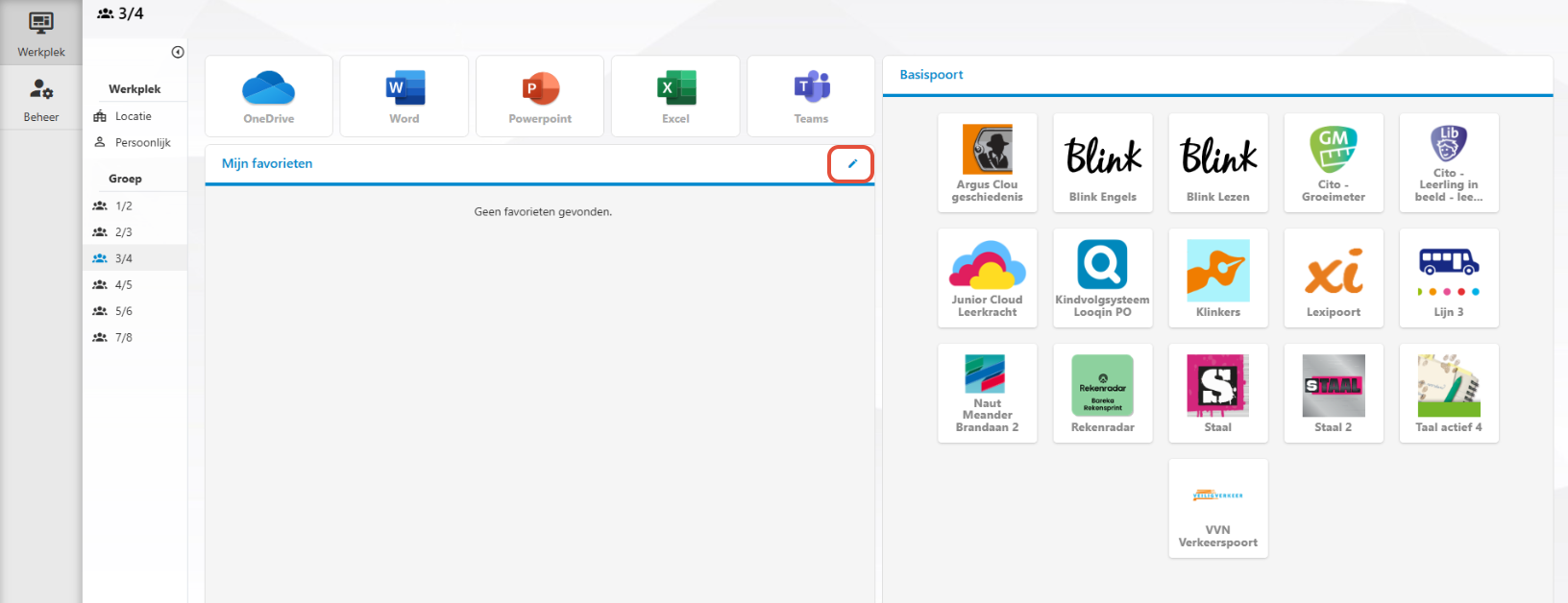Open the Staal 2 app tile
The height and width of the screenshot is (603, 1568).
[1334, 394]
